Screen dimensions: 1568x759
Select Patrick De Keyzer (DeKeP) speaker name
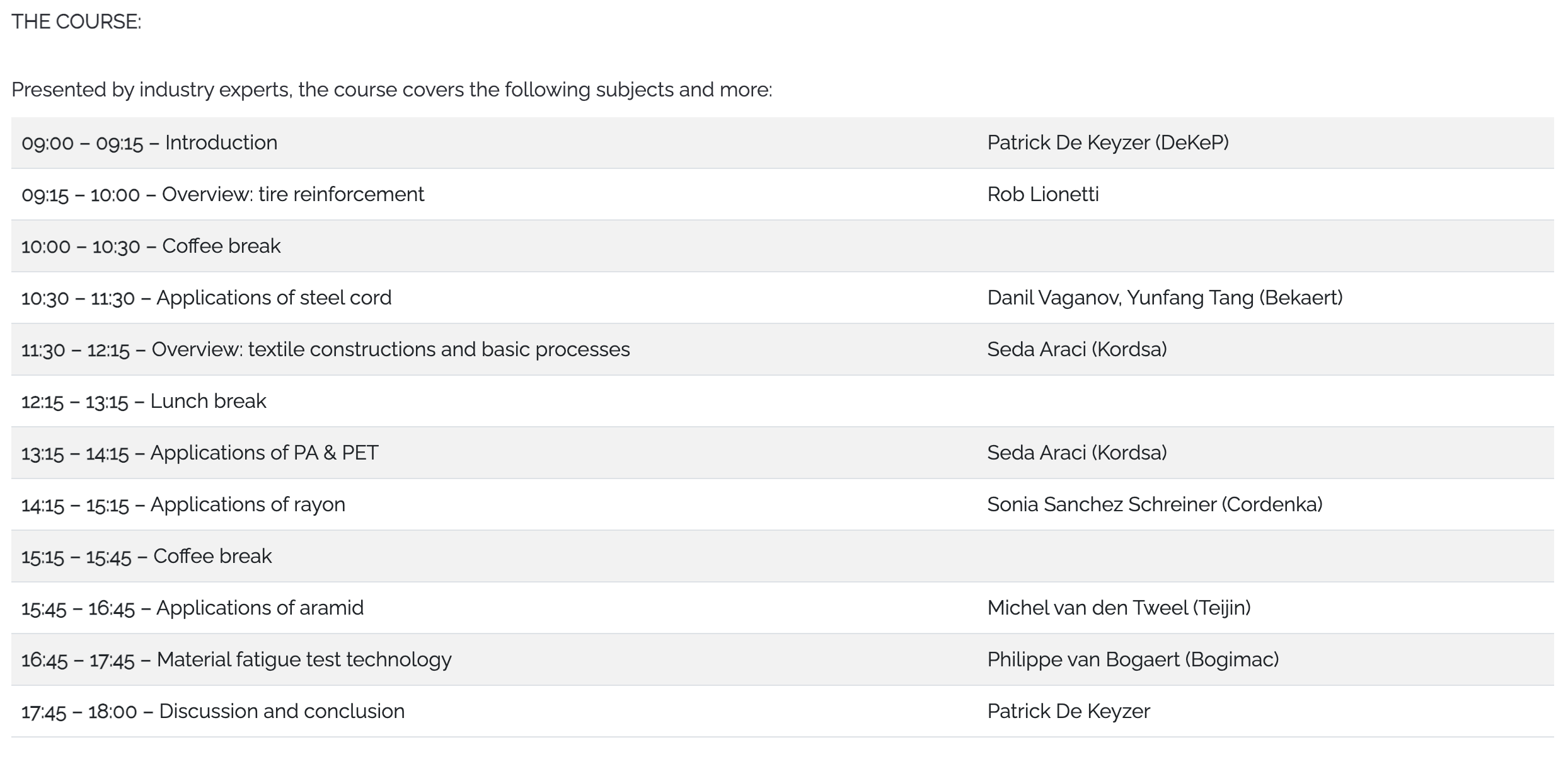click(x=1108, y=142)
